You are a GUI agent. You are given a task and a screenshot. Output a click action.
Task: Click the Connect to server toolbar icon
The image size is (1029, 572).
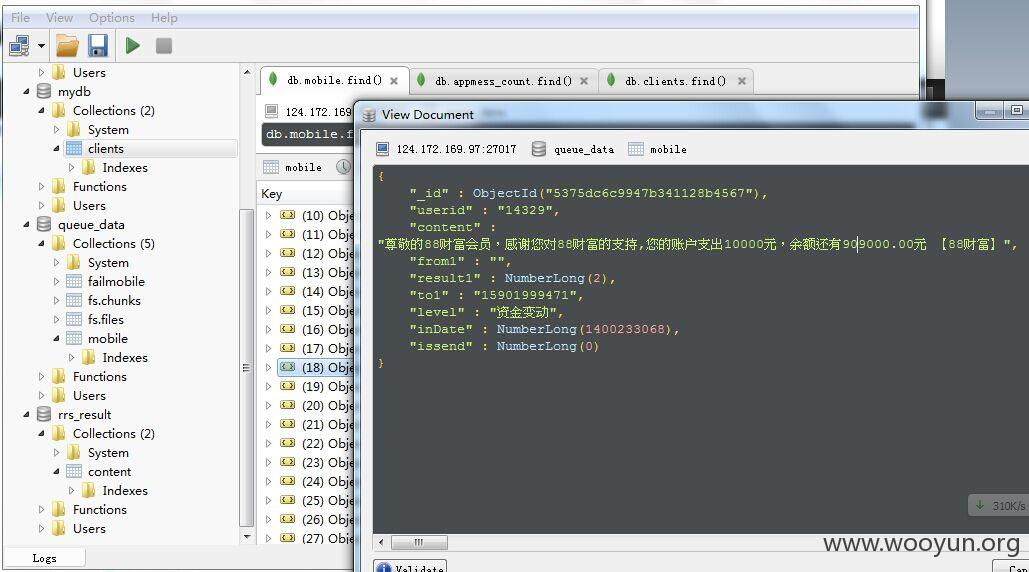pyautogui.click(x=19, y=46)
